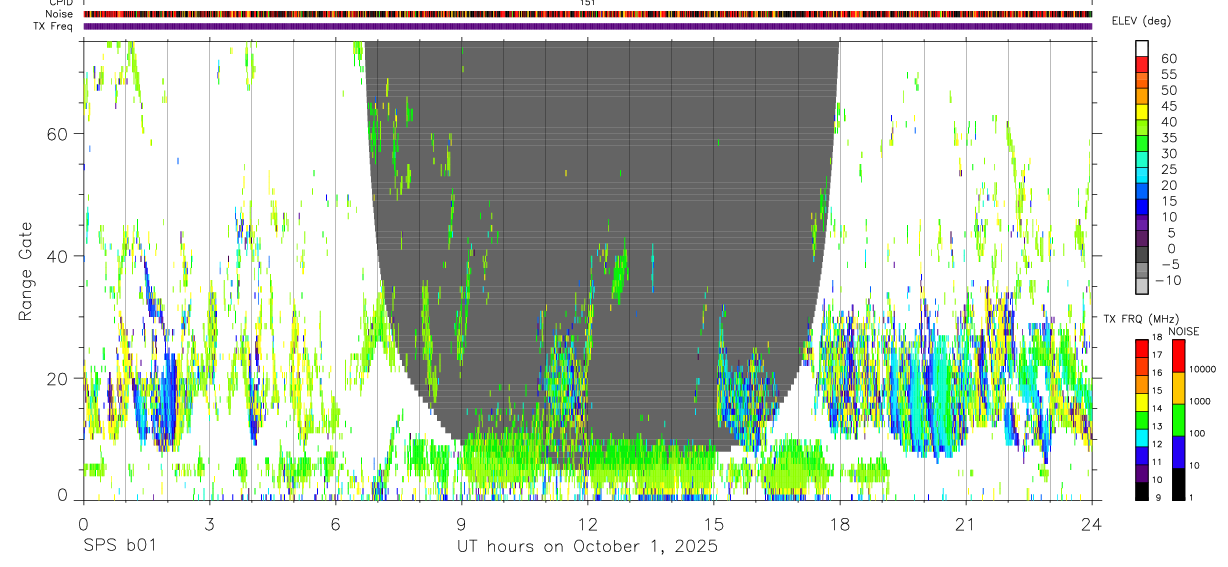Screen dimensions: 1228x567
Task: Click the 'Range Gate' y-axis label
Action: (26, 270)
